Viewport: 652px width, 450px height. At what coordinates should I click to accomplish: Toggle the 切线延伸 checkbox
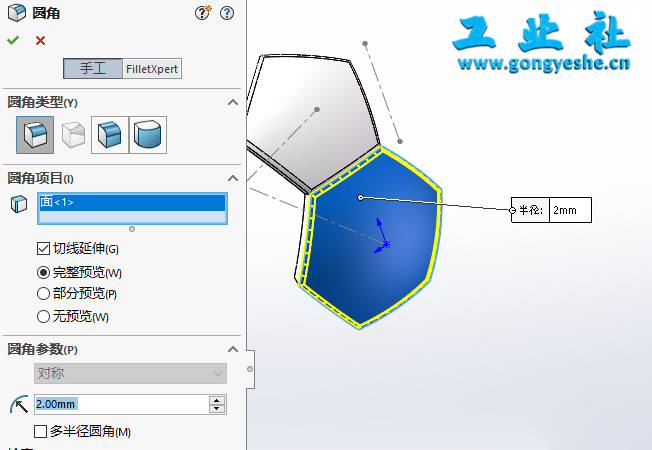[43, 249]
